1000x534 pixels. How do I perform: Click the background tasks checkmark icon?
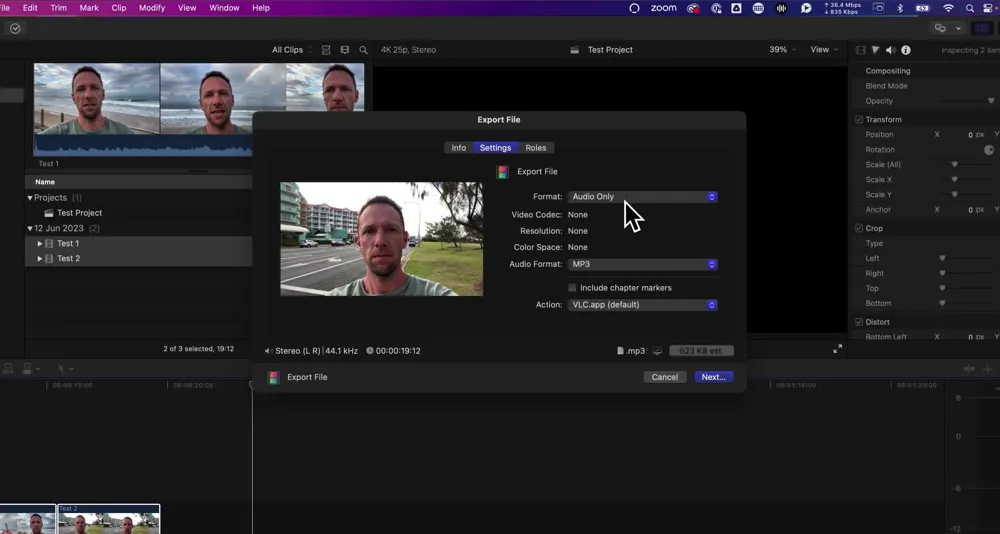[x=15, y=29]
